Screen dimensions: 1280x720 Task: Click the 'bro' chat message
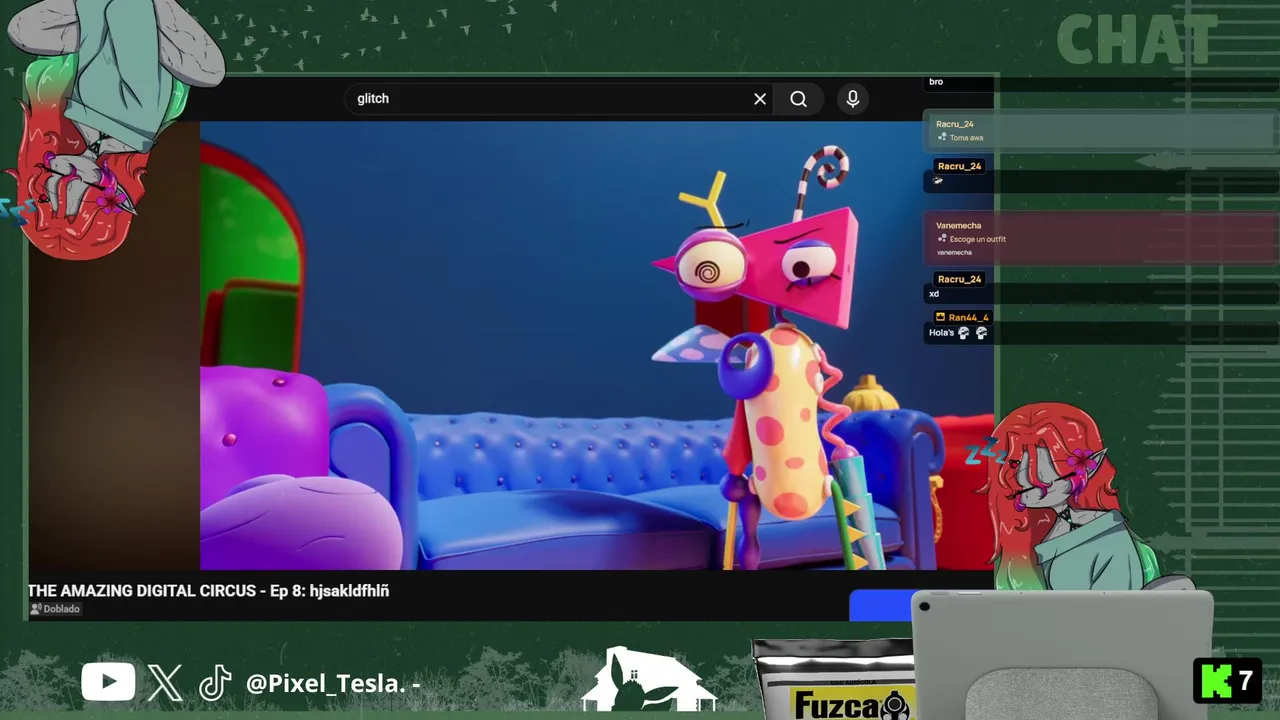[x=936, y=82]
